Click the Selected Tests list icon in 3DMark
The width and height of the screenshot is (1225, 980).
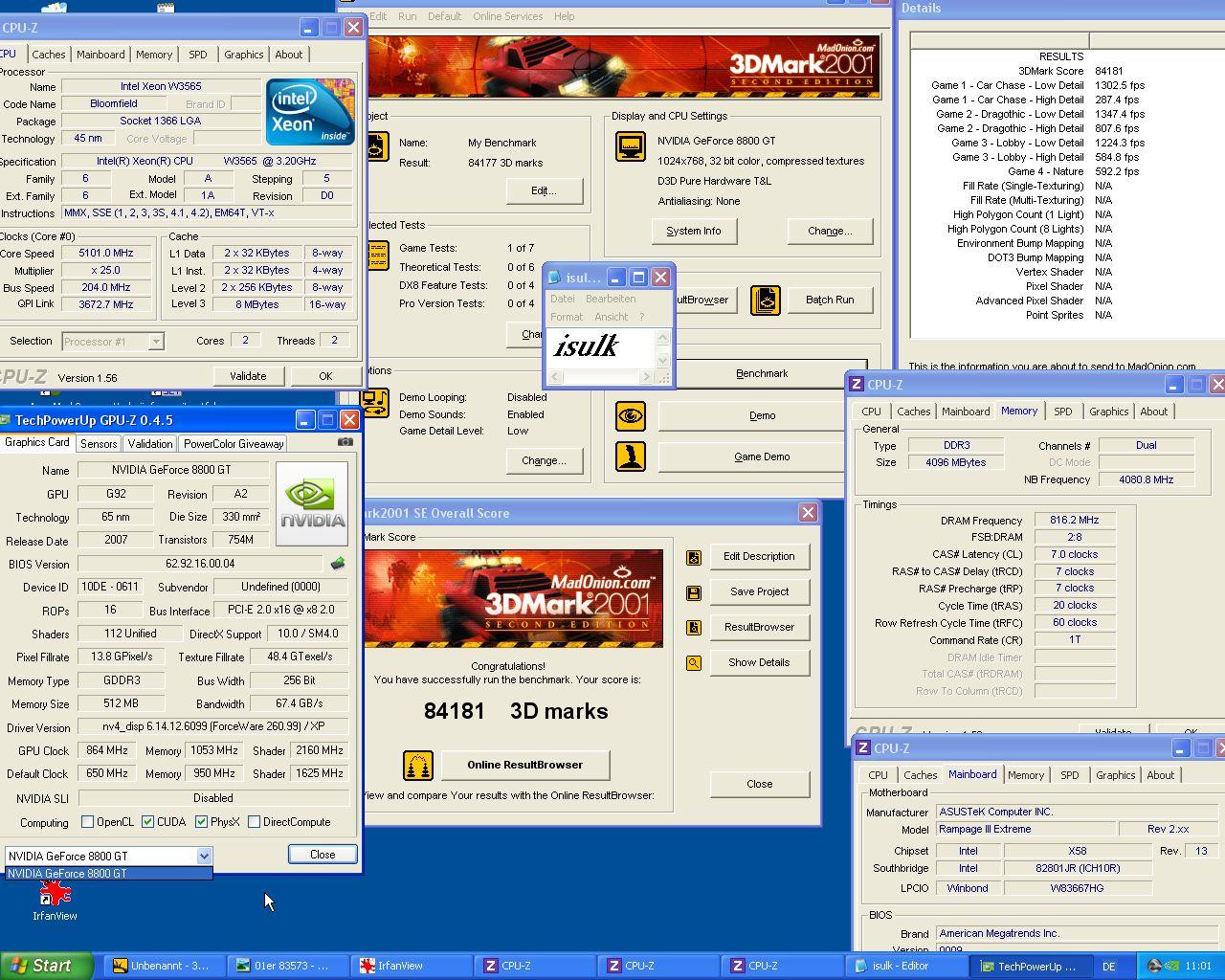[377, 255]
